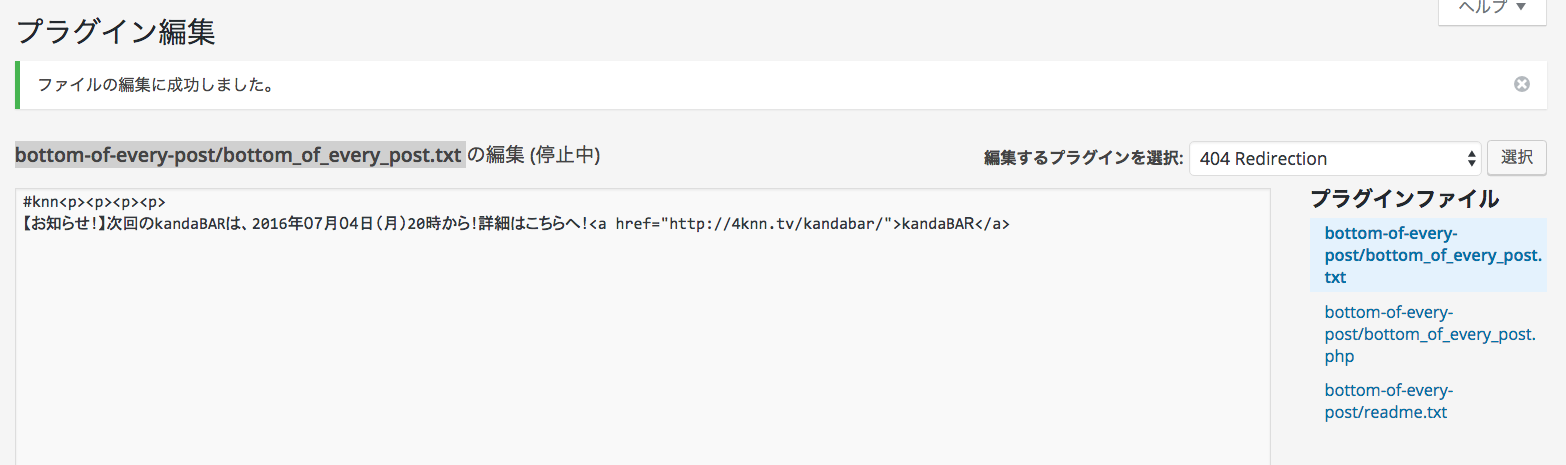The image size is (1566, 465).
Task: Click the http://4knn.tv/kandabar/ URL in the code
Action: point(776,224)
